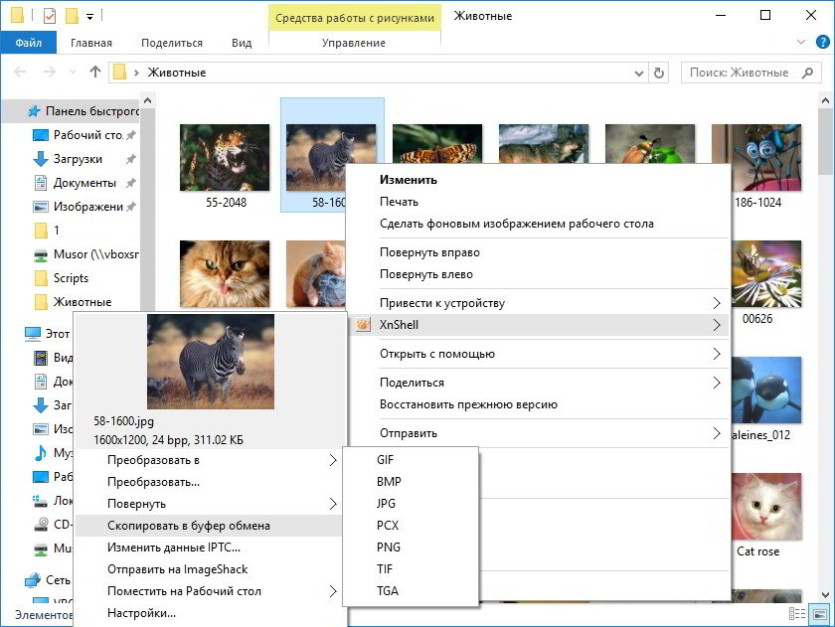Choose Печать in context menu

tap(399, 202)
